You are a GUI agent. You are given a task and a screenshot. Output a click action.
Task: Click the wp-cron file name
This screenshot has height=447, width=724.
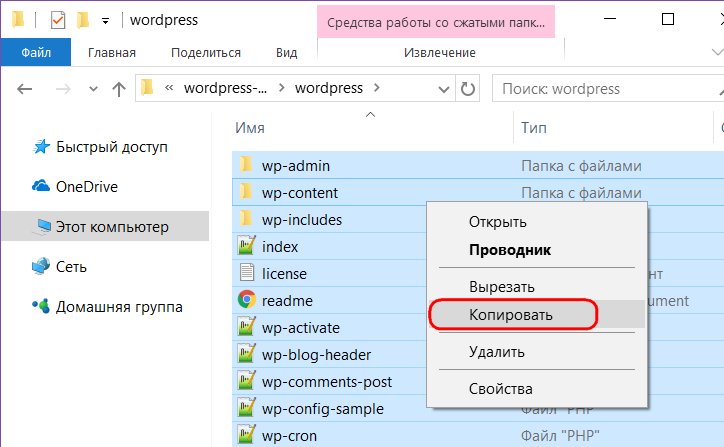pos(289,436)
